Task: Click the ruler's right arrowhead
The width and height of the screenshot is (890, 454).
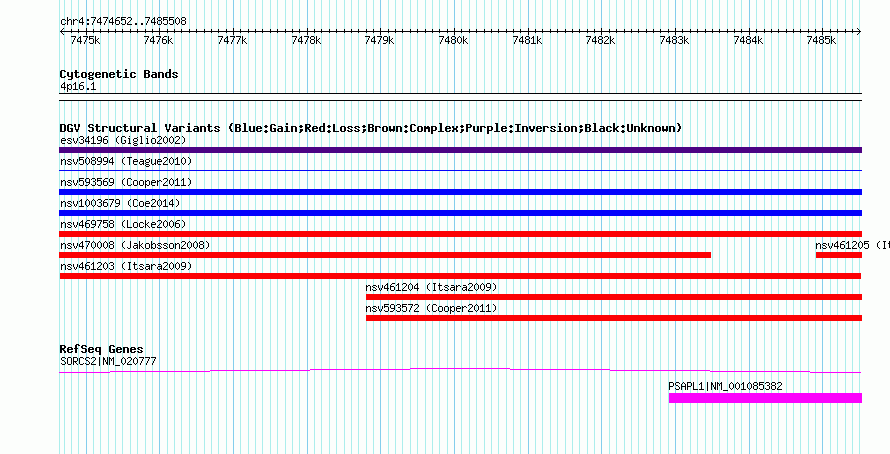Action: tap(859, 32)
